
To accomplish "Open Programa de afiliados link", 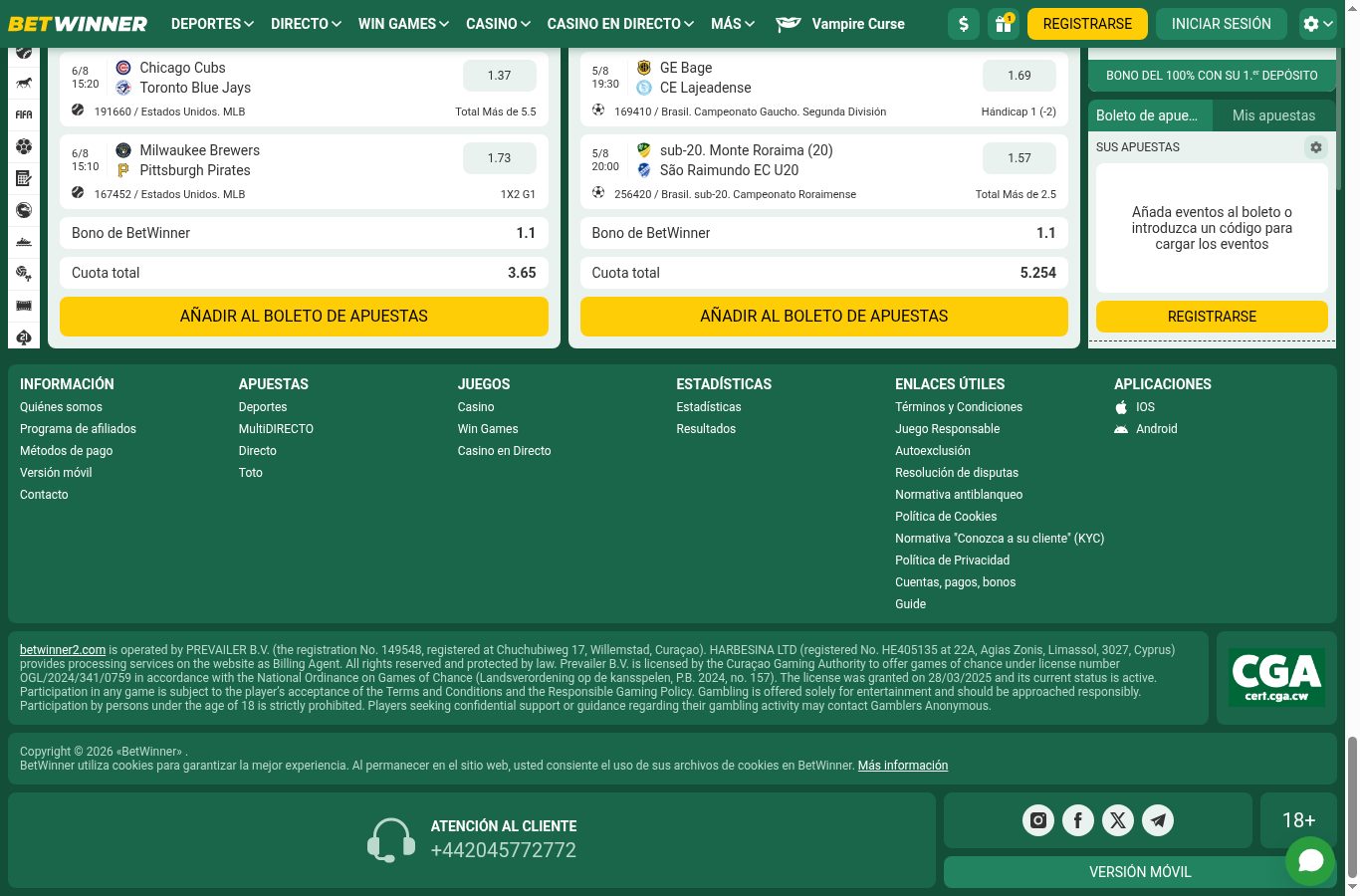I will click(78, 429).
